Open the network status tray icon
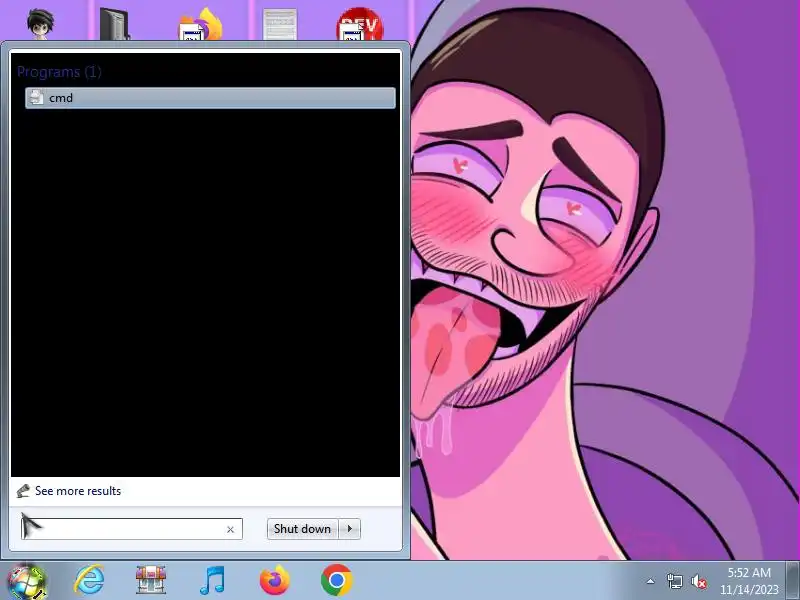The height and width of the screenshot is (600, 800). coord(674,581)
